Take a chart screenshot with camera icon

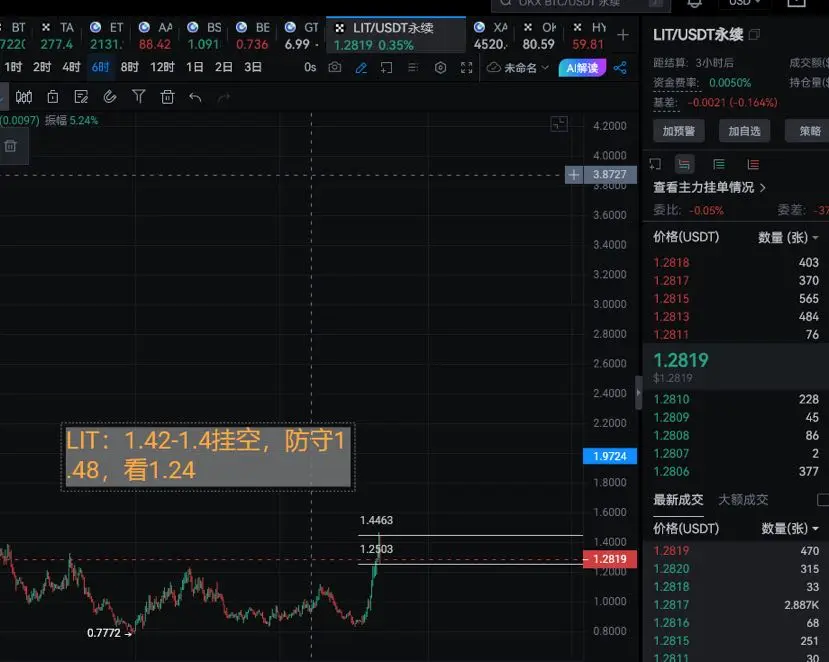tap(335, 68)
